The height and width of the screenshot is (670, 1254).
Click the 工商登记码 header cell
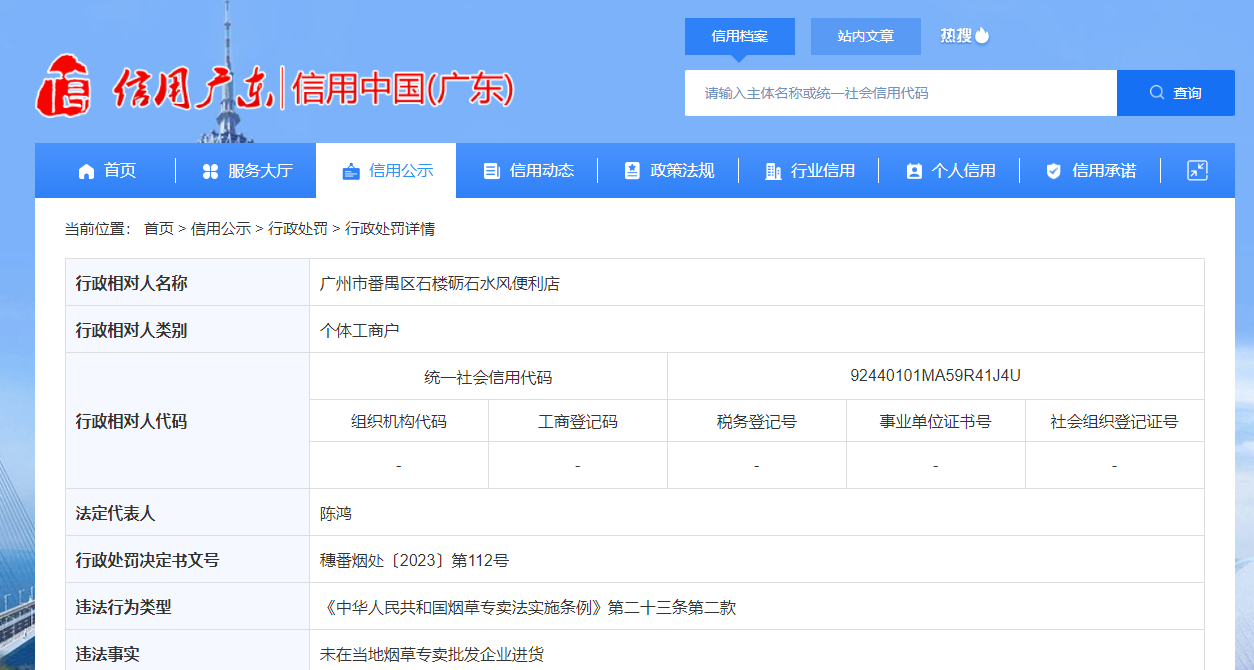point(578,422)
